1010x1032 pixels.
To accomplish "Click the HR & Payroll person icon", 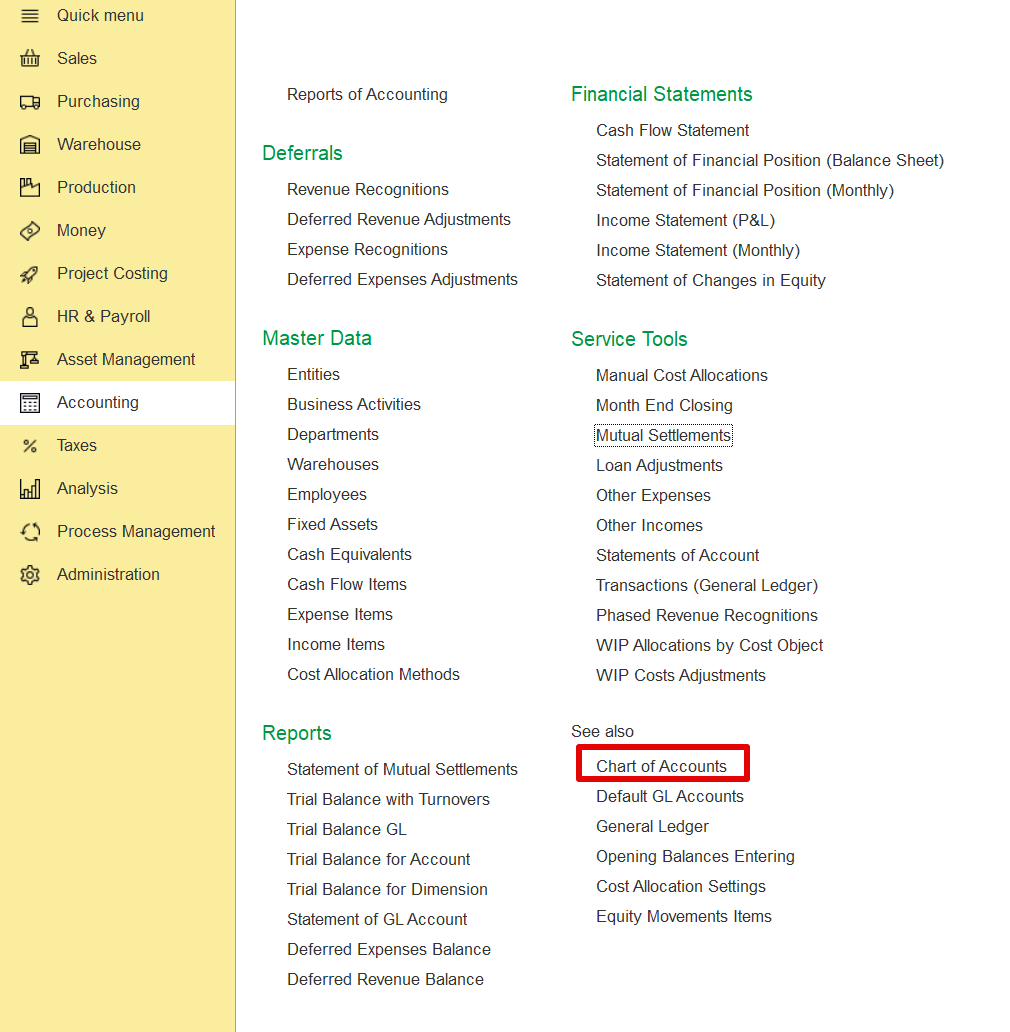I will point(30,317).
